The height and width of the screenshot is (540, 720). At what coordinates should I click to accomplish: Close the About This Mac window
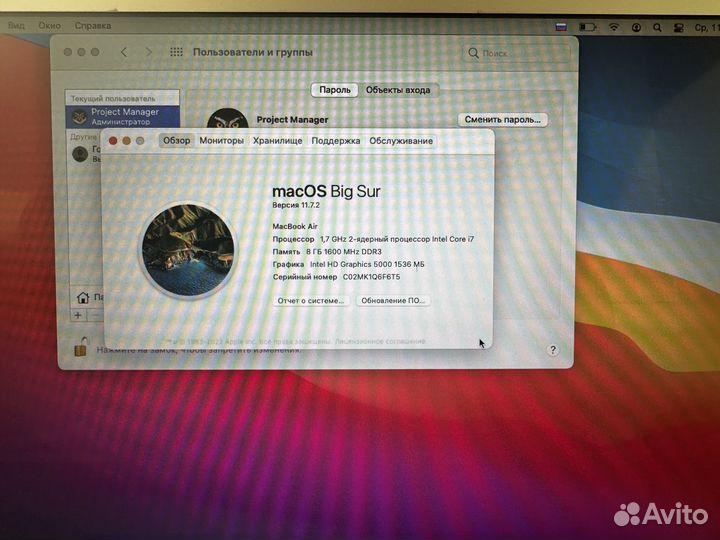(x=113, y=141)
